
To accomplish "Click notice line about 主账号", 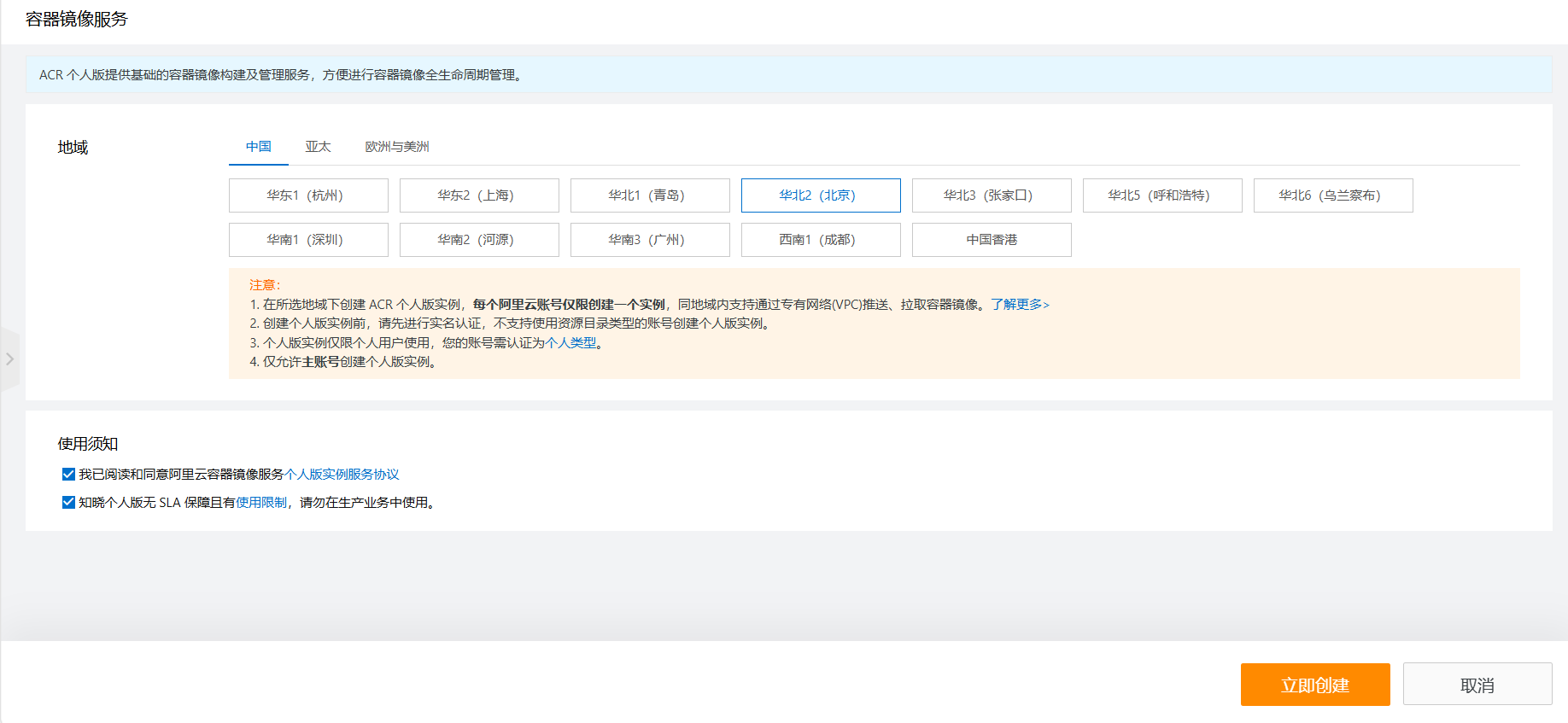I will click(345, 362).
